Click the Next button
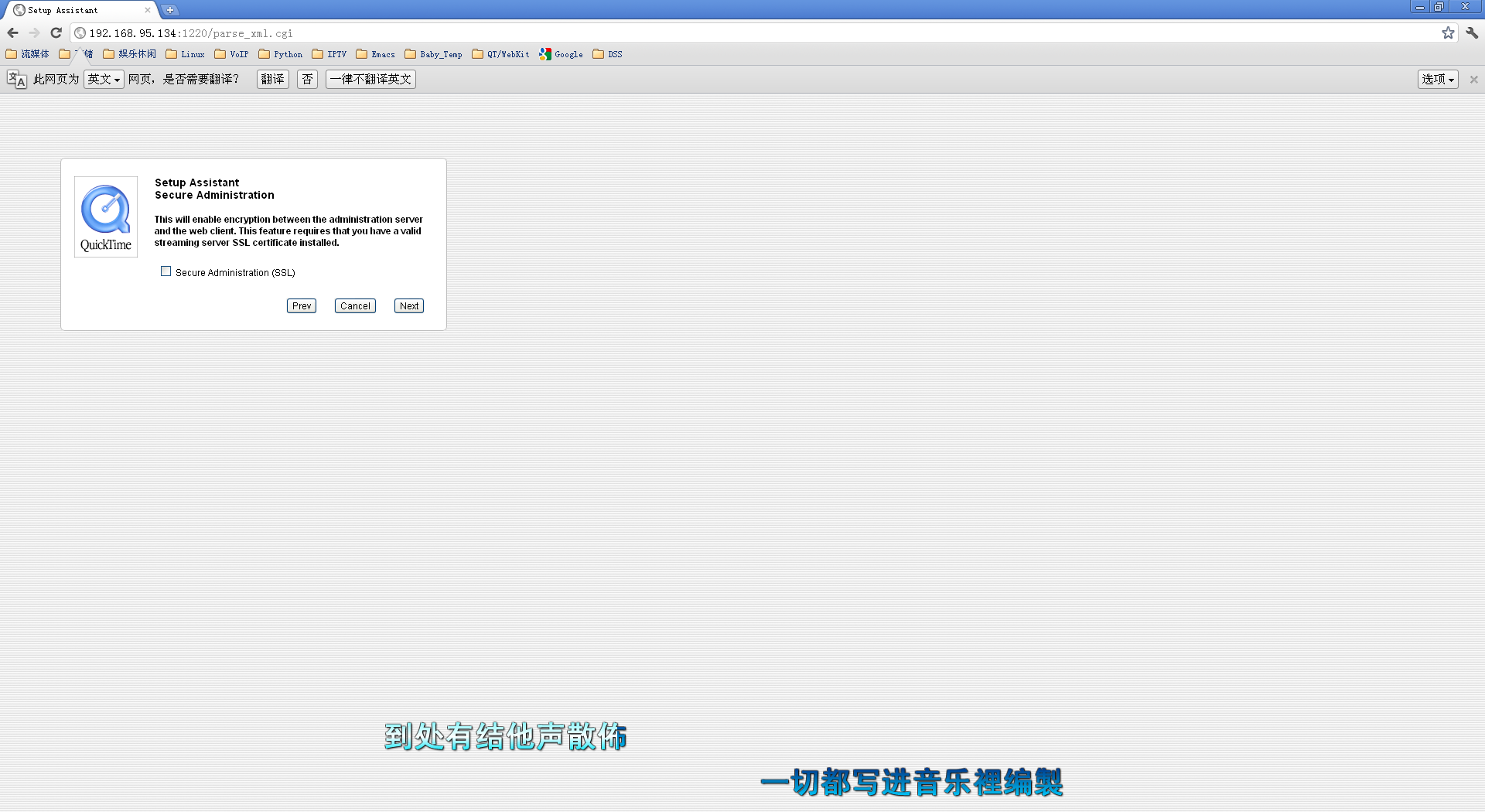Viewport: 1485px width, 812px height. 409,305
